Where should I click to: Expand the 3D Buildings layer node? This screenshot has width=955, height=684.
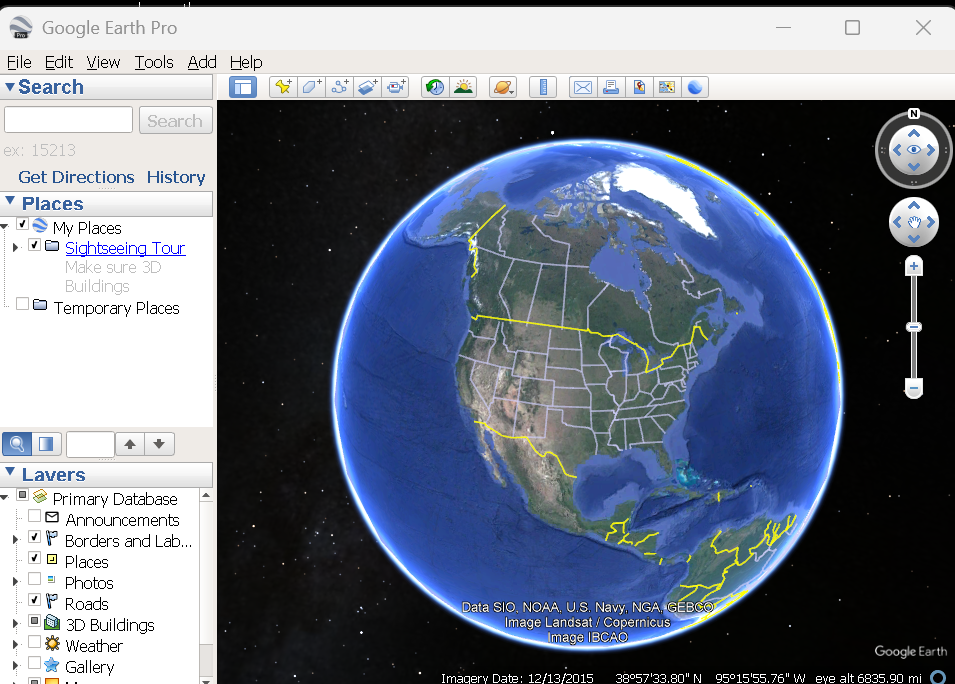16,623
